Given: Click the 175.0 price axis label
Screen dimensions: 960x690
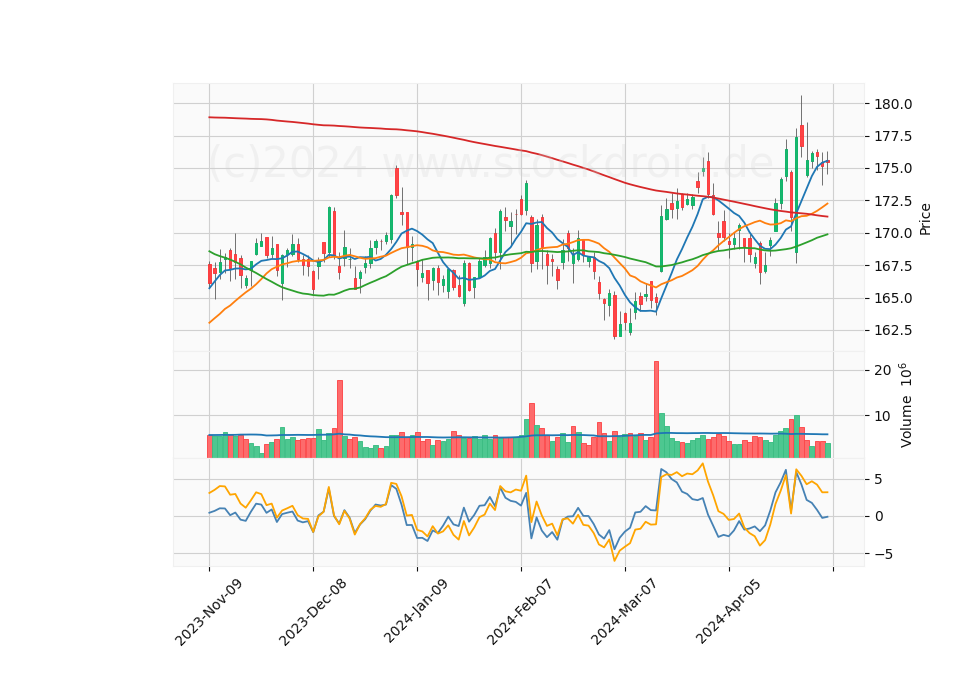Looking at the screenshot, I should [891, 168].
